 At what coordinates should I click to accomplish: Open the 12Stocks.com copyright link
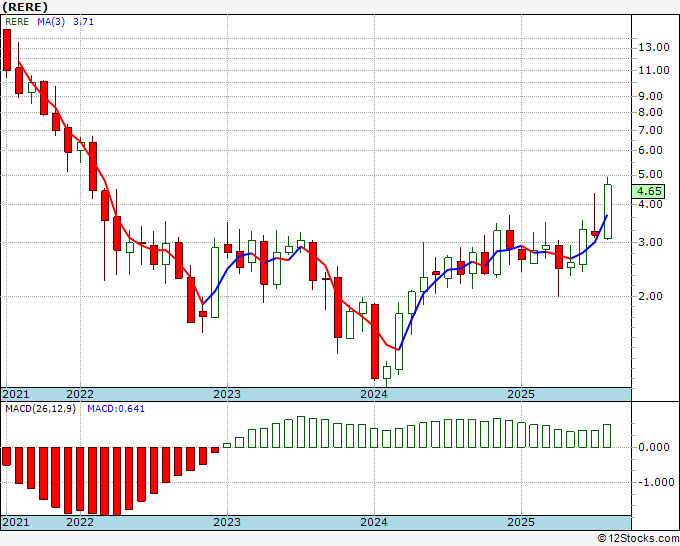coord(638,538)
